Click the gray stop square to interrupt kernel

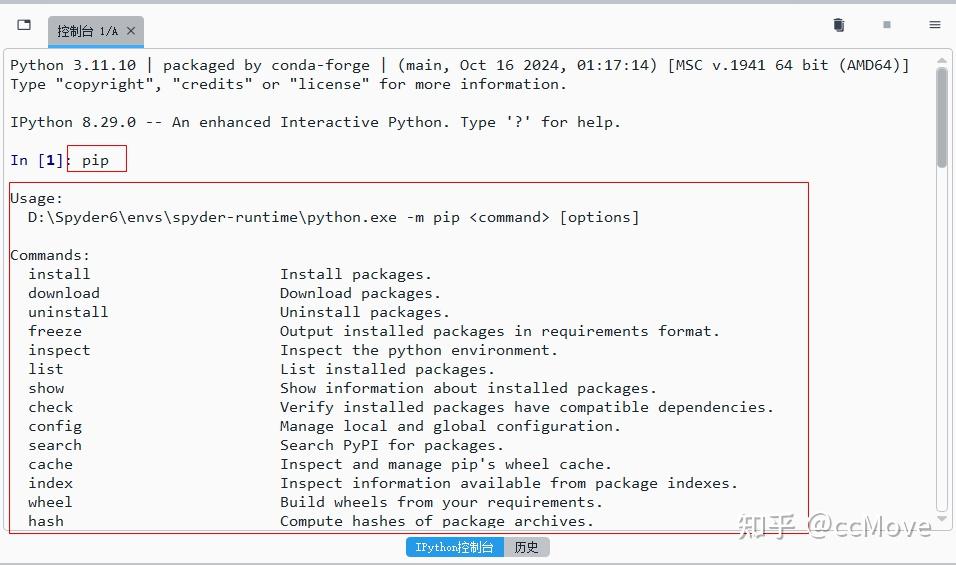point(886,25)
